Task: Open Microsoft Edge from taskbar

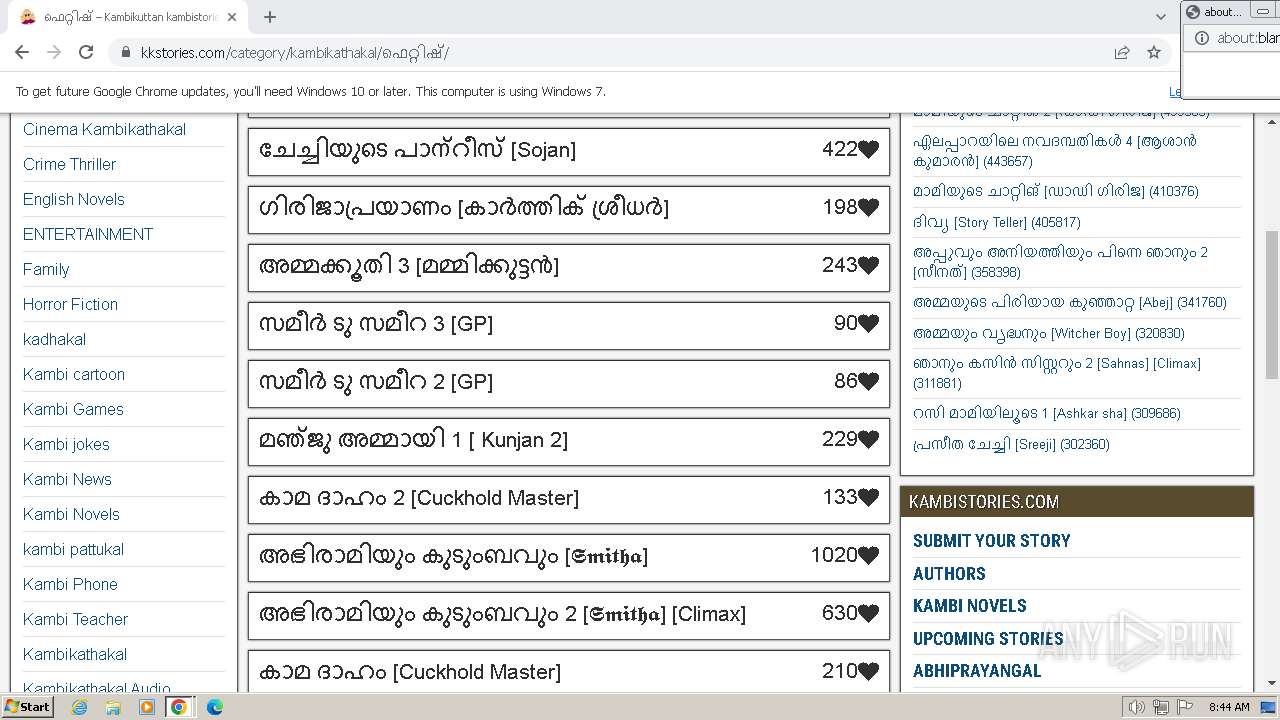Action: coord(214,707)
